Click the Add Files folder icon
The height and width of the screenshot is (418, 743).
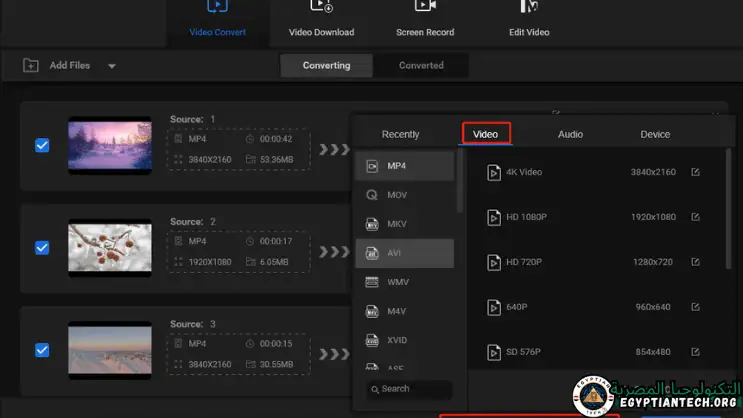[x=31, y=65]
